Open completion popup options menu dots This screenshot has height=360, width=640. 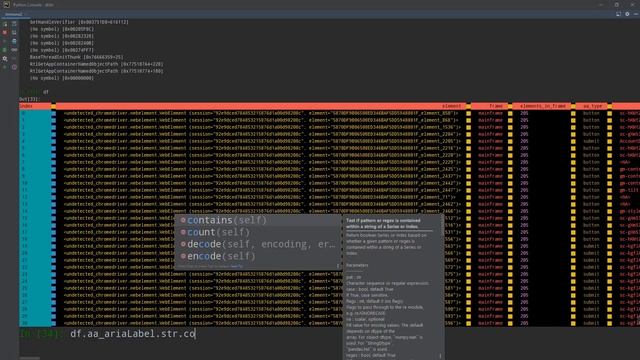[338, 266]
